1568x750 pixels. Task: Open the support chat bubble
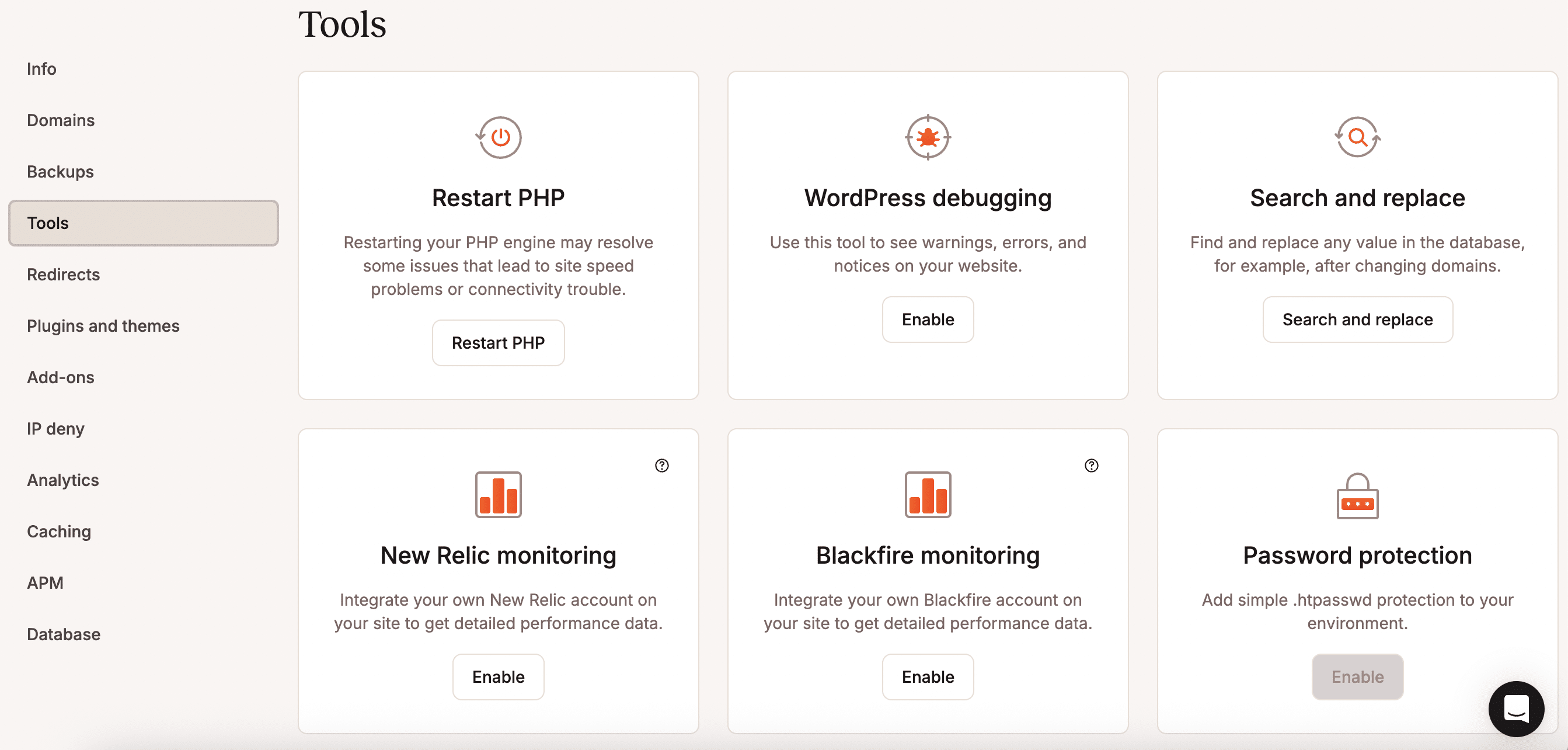tap(1516, 709)
